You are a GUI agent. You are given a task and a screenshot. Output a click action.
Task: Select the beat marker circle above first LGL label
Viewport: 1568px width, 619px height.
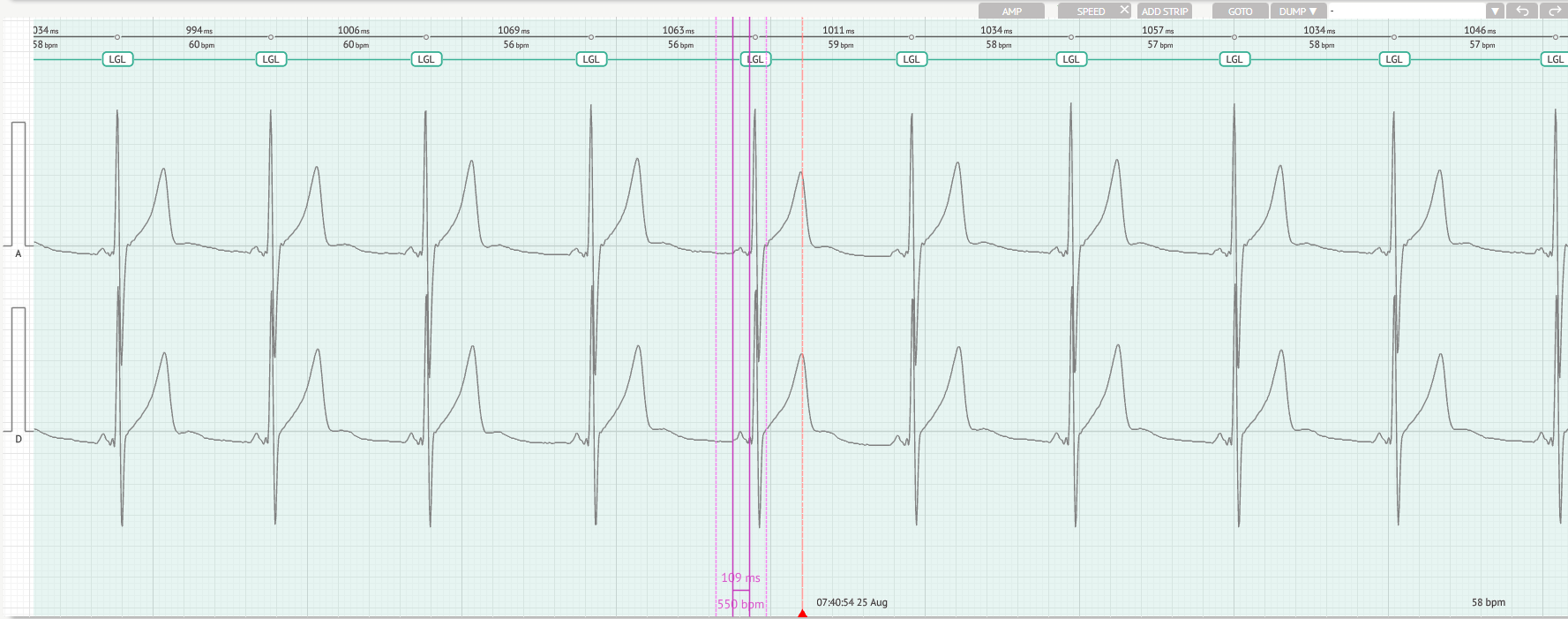click(117, 37)
